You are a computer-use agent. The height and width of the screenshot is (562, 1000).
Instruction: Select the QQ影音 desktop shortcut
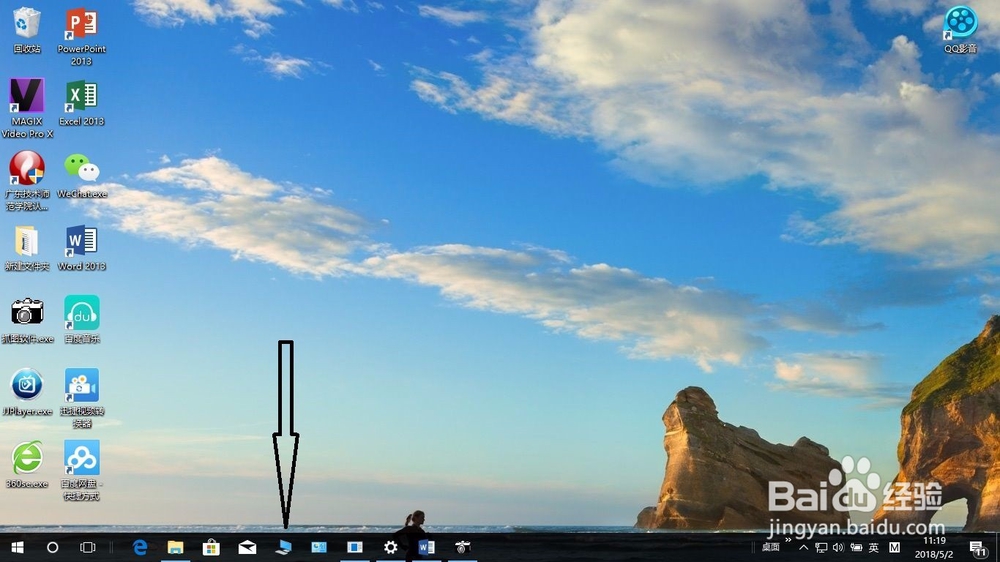pos(960,30)
